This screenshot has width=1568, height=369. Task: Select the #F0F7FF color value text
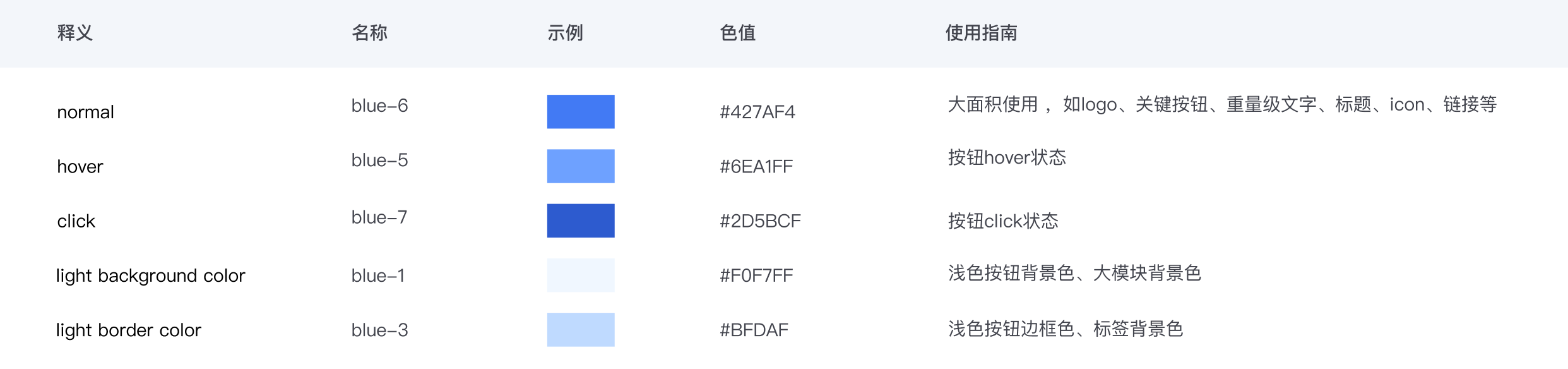click(x=756, y=275)
